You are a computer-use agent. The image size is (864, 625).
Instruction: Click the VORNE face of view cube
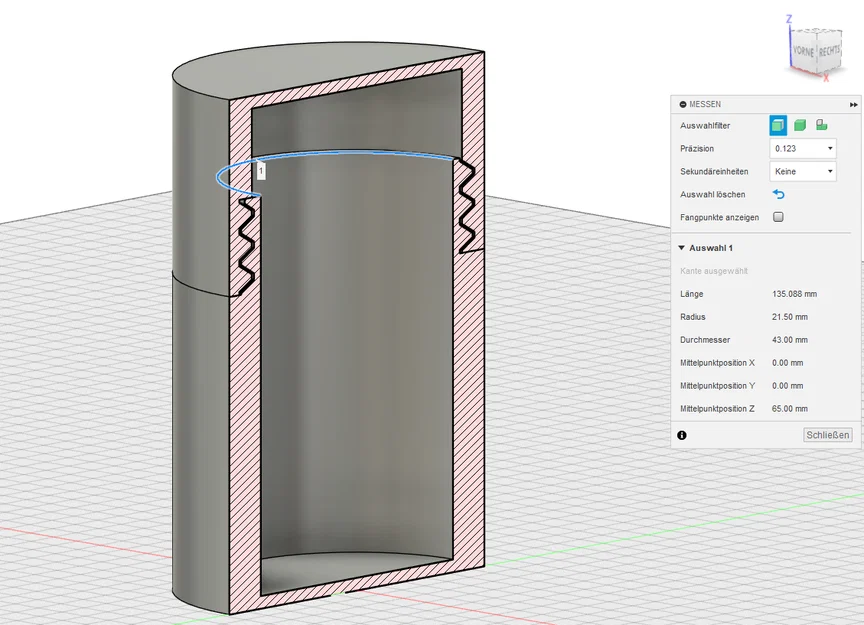point(803,51)
